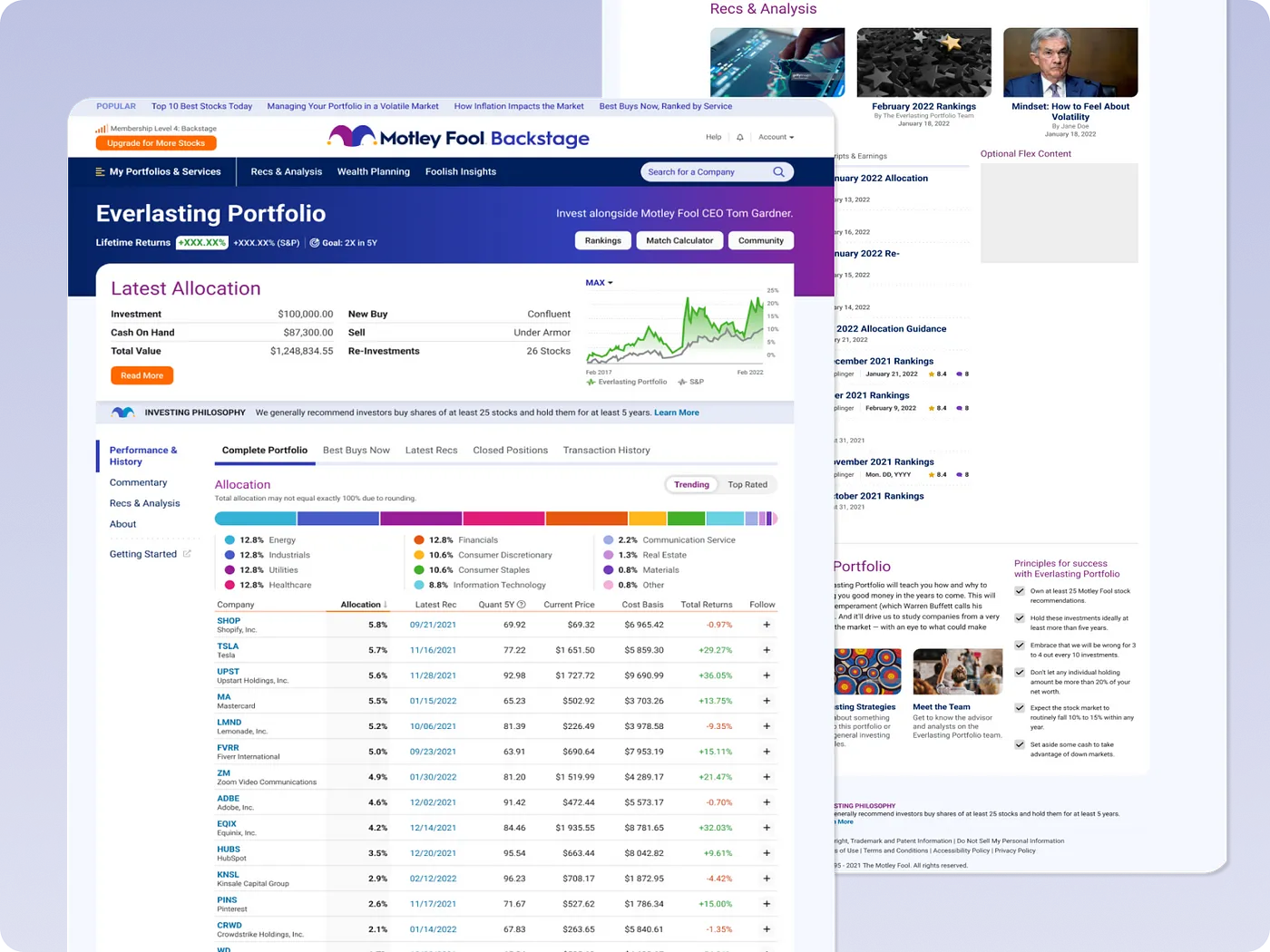Image resolution: width=1270 pixels, height=952 pixels.
Task: Click the plus icon to follow SHOP
Action: pos(767,625)
